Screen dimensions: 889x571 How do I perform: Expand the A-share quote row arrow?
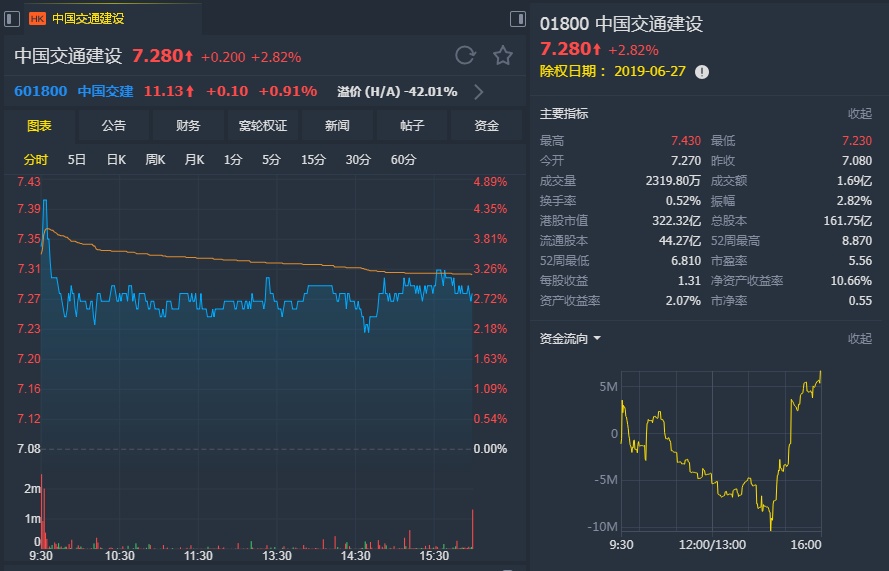pos(479,92)
